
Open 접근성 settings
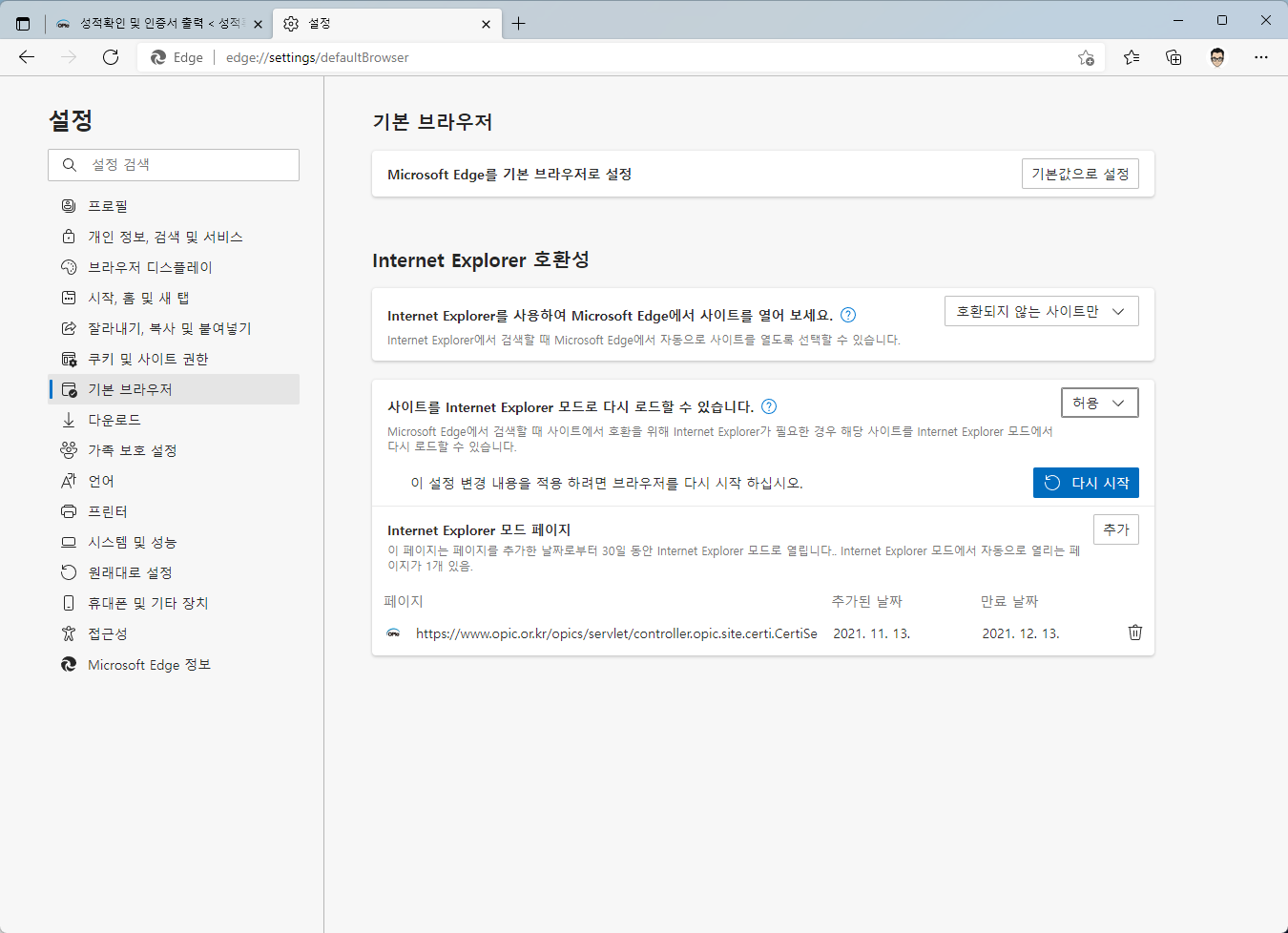pos(174,633)
